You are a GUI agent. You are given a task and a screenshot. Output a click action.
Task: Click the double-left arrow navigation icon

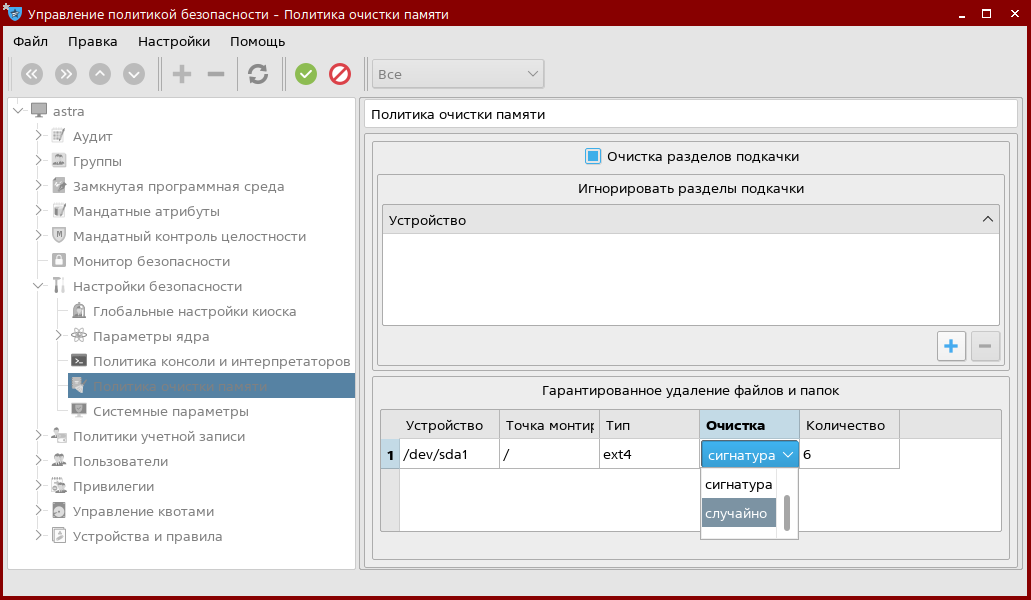[x=32, y=74]
